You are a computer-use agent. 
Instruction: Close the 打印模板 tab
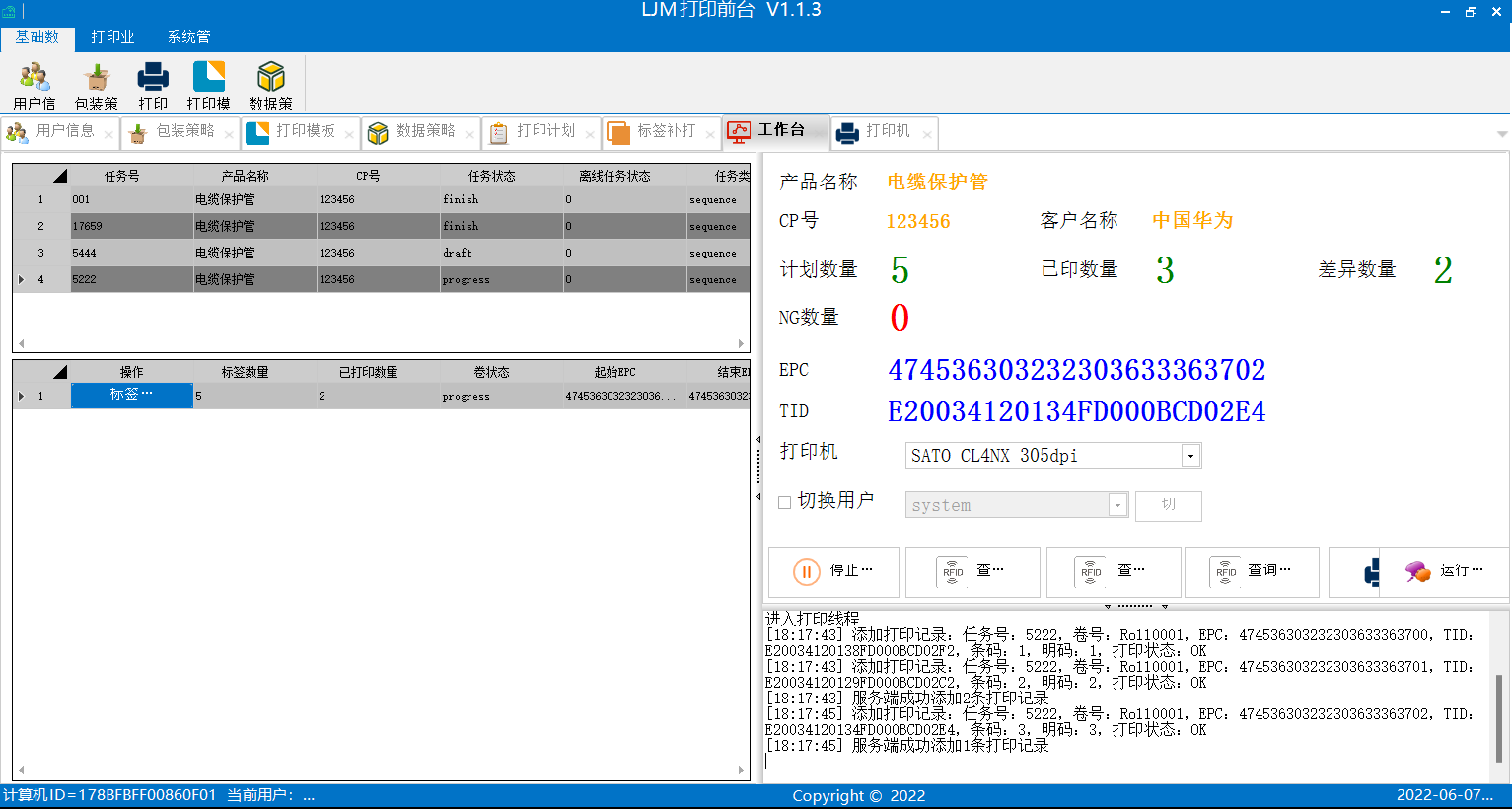[349, 135]
